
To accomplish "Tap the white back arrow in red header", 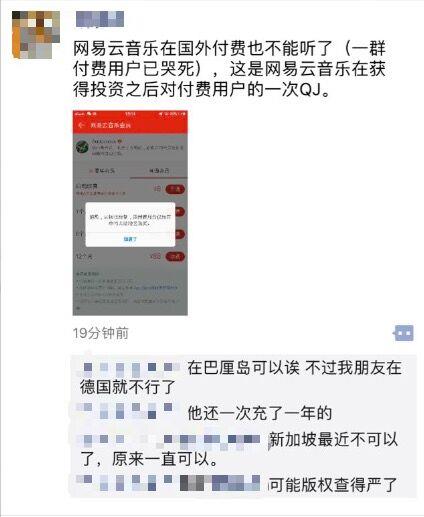I will click(x=81, y=125).
